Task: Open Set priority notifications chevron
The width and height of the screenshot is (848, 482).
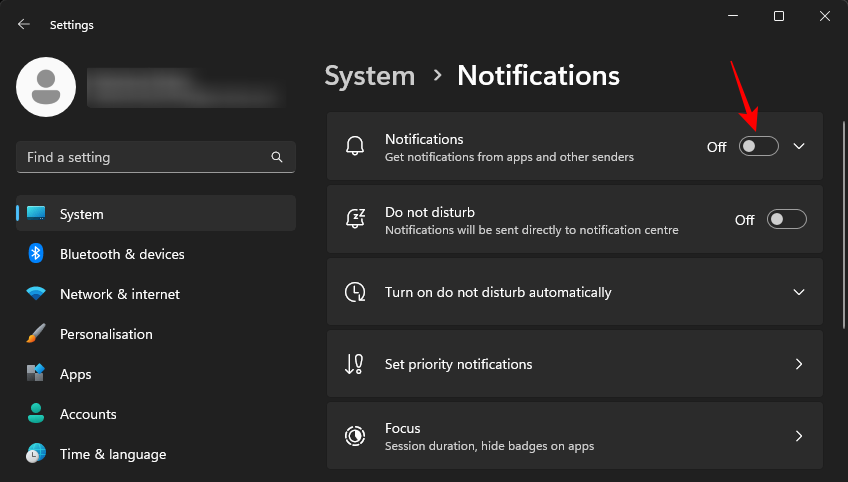Action: click(799, 364)
